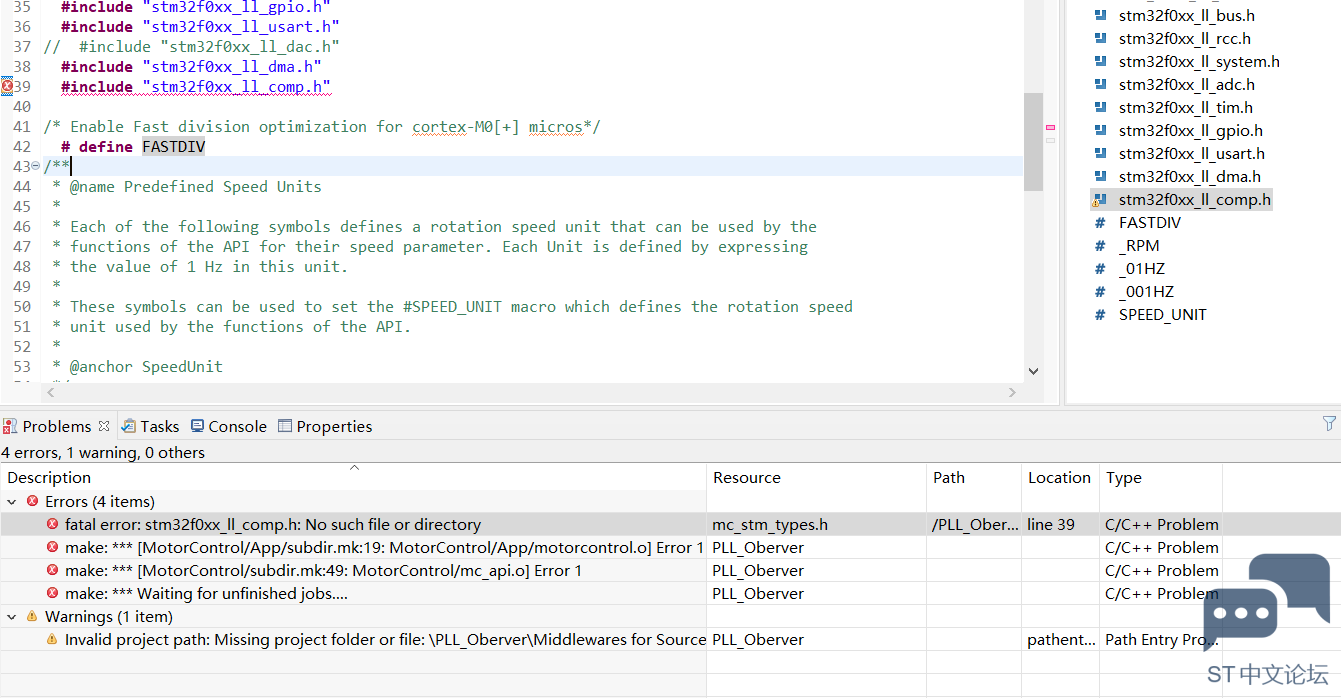Click the include stm32f0xx_ll_comp.h code line
1341x698 pixels.
click(x=195, y=87)
